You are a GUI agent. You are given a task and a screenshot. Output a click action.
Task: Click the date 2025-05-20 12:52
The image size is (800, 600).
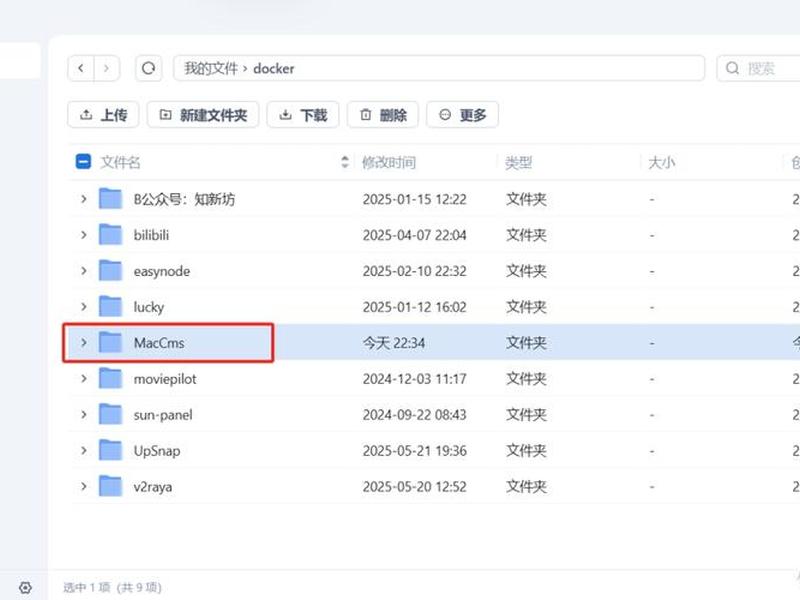click(414, 487)
